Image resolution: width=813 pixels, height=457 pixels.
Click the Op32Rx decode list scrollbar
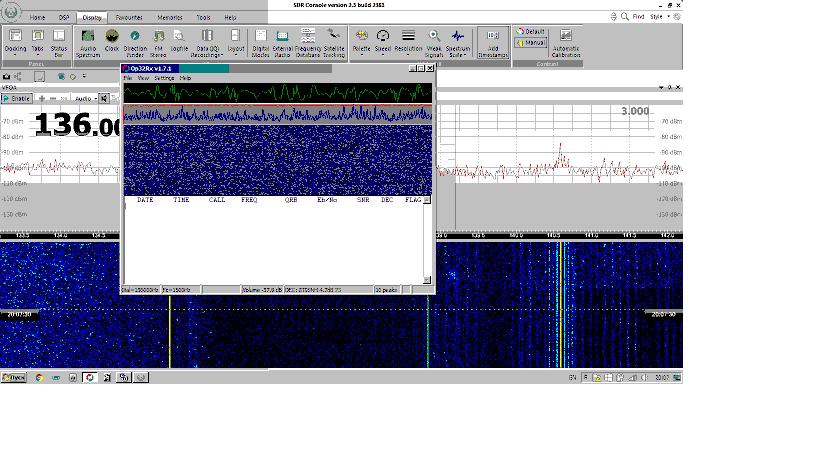(427, 242)
